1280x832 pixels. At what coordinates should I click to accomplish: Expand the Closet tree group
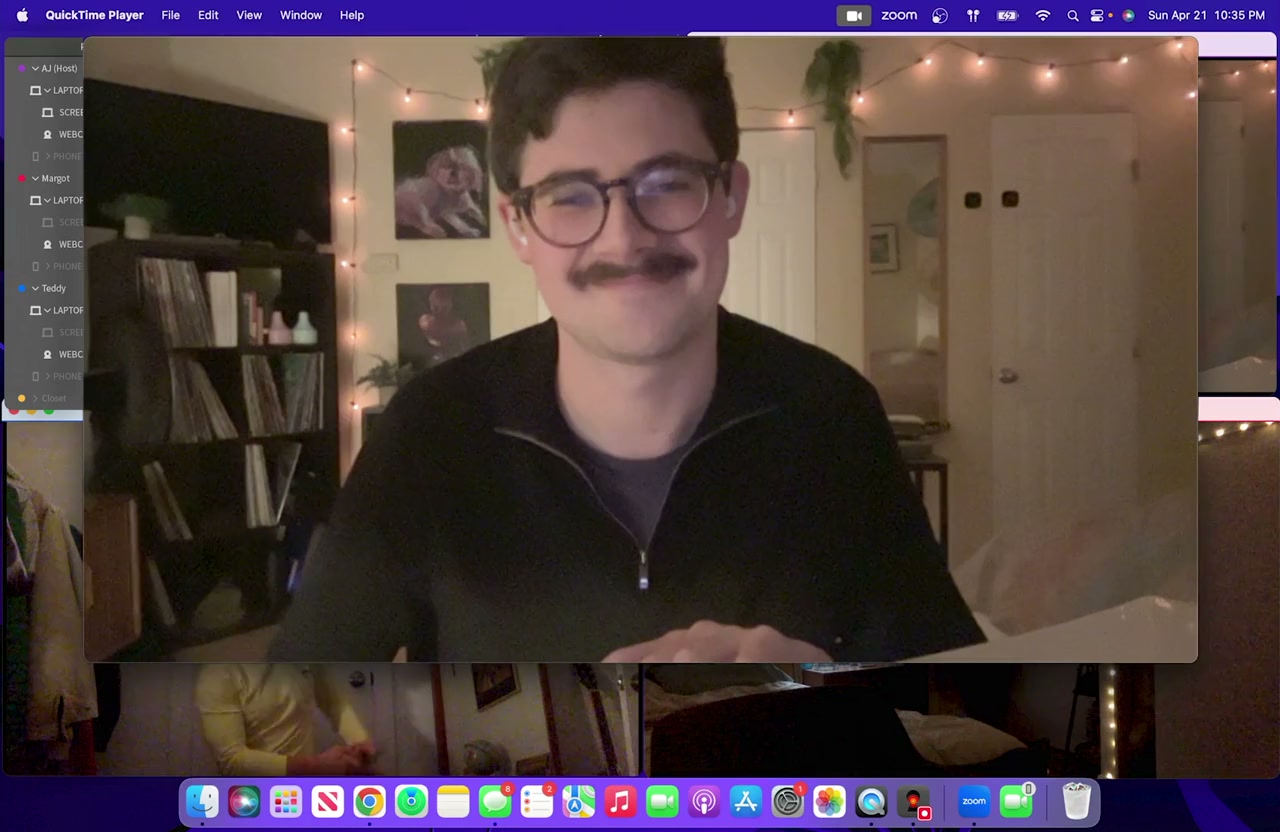[x=35, y=398]
